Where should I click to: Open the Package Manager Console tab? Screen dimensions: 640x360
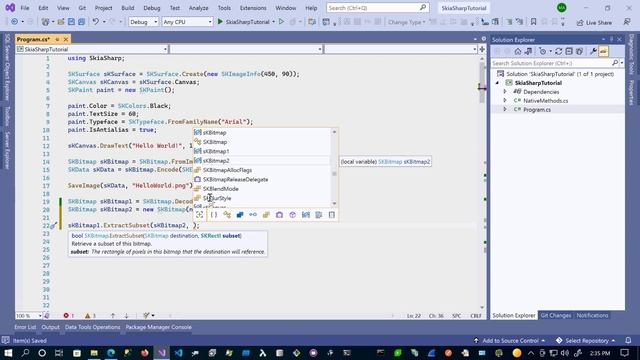coord(158,327)
